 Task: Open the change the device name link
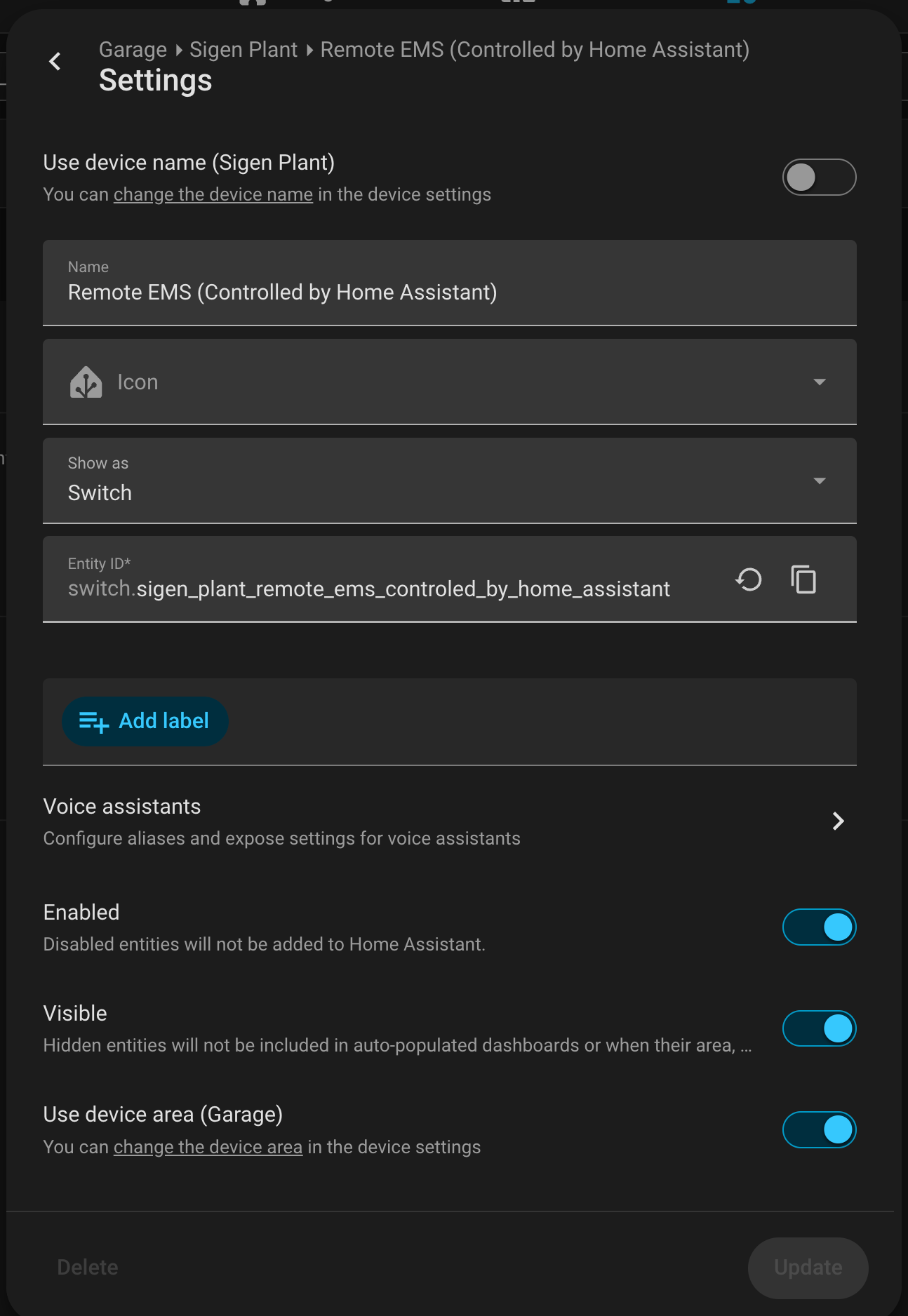(x=213, y=194)
